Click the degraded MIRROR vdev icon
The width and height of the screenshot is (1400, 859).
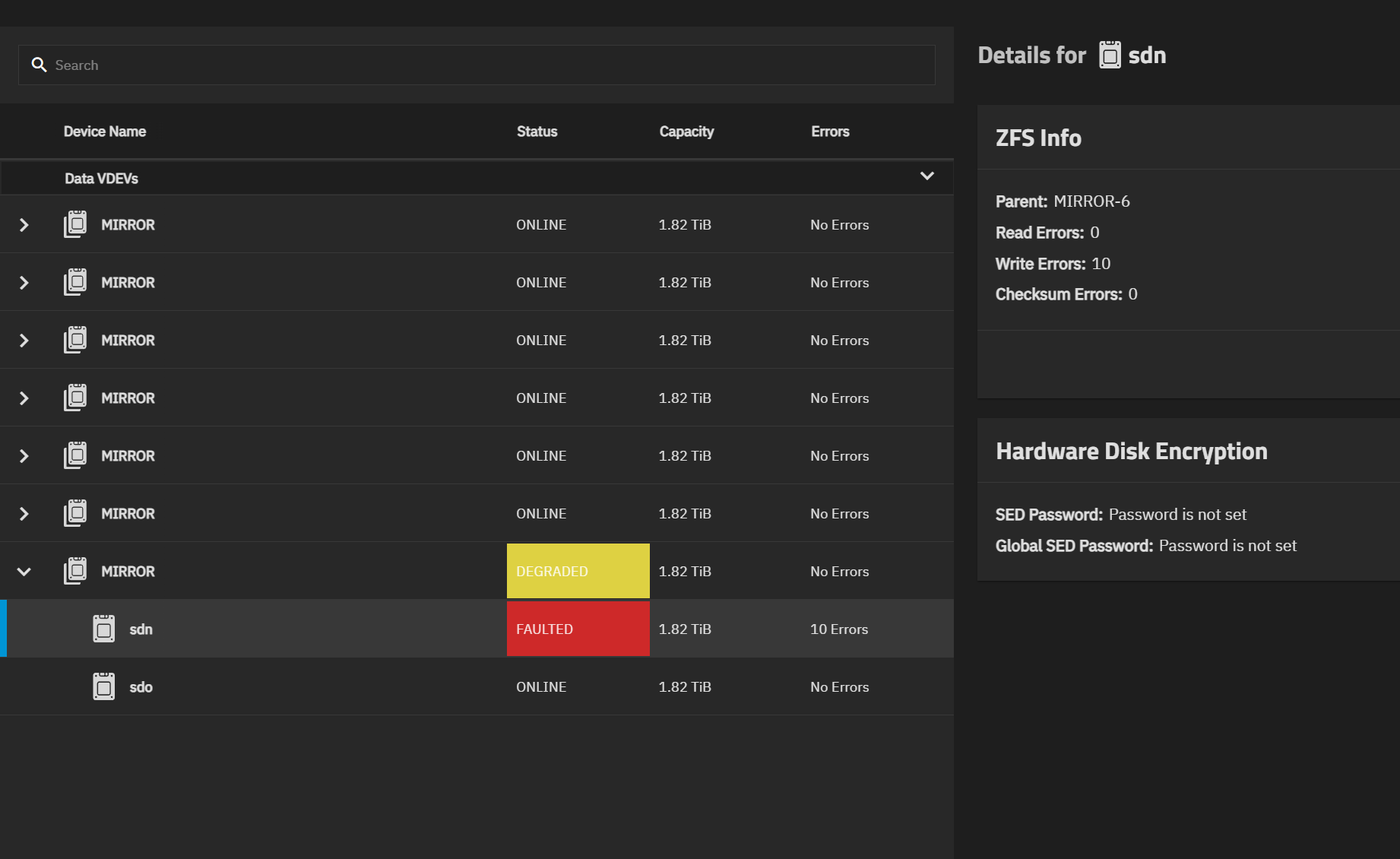[x=75, y=572]
